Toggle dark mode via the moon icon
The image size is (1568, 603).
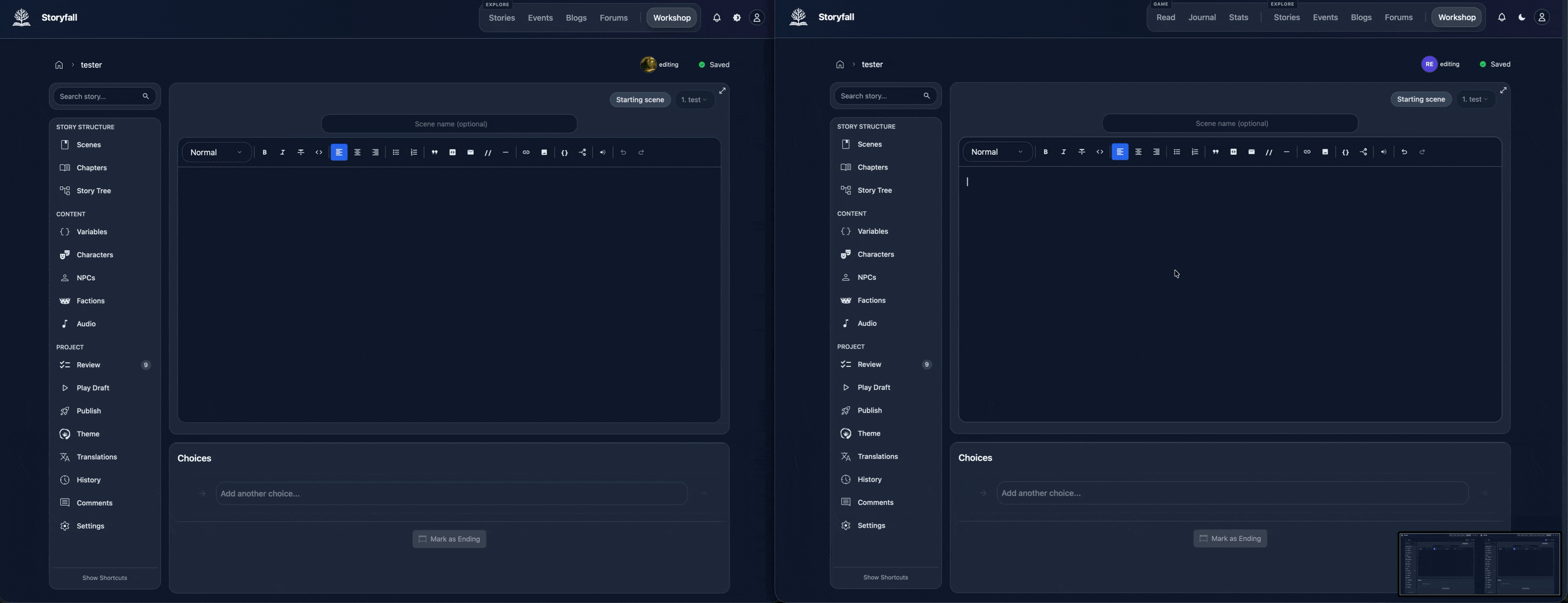pyautogui.click(x=1522, y=18)
